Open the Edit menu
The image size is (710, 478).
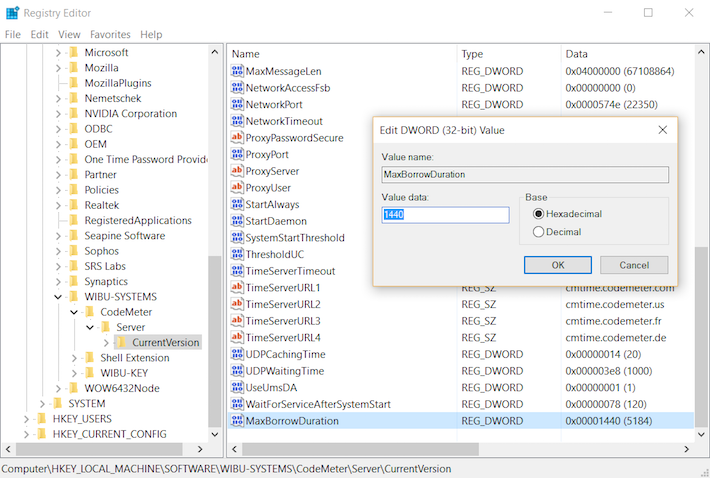click(39, 34)
